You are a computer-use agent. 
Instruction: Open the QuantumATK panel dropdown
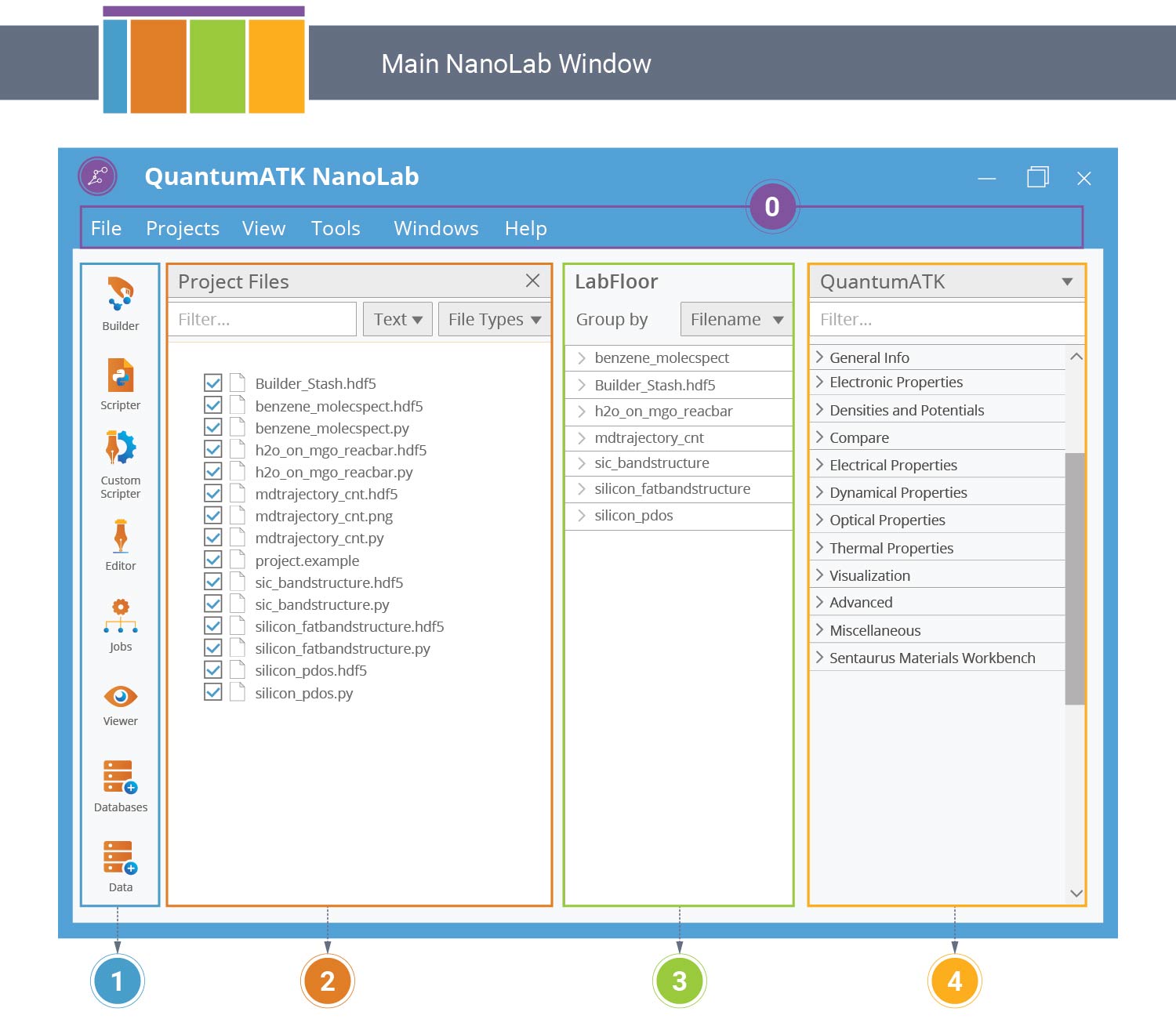point(1067,281)
